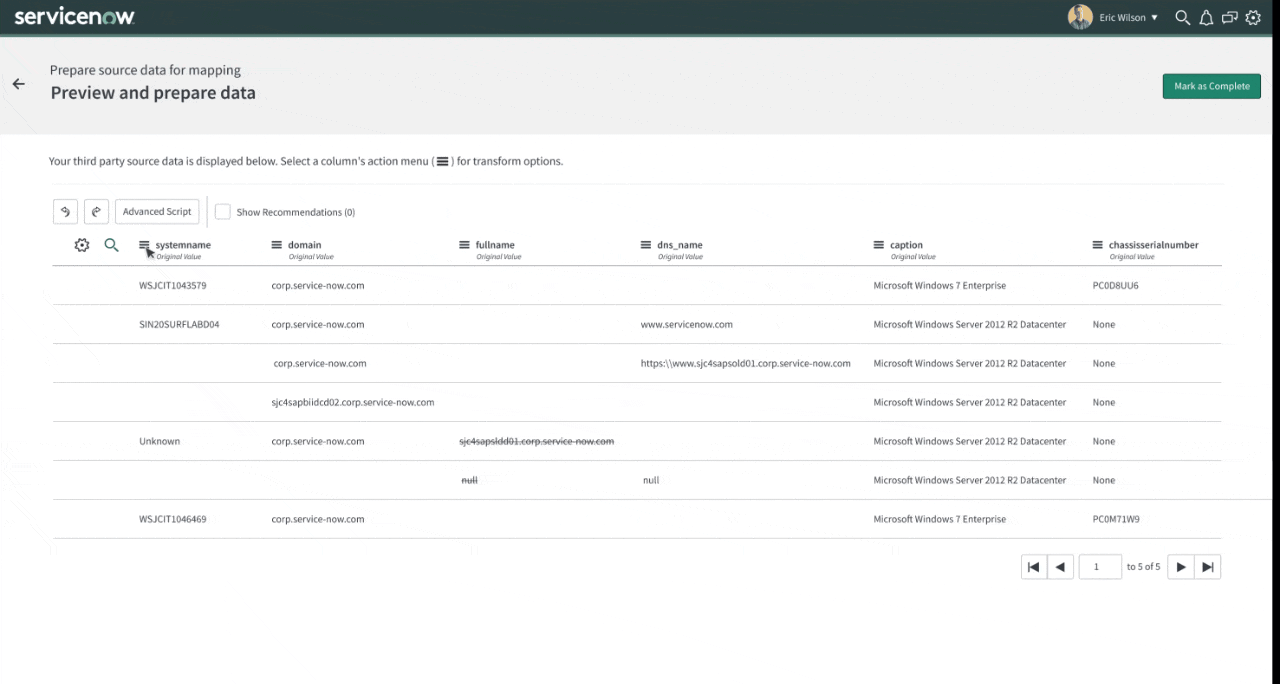The image size is (1280, 684).
Task: Click the https sjc4sapsold01 dns_name cell
Action: coord(746,364)
